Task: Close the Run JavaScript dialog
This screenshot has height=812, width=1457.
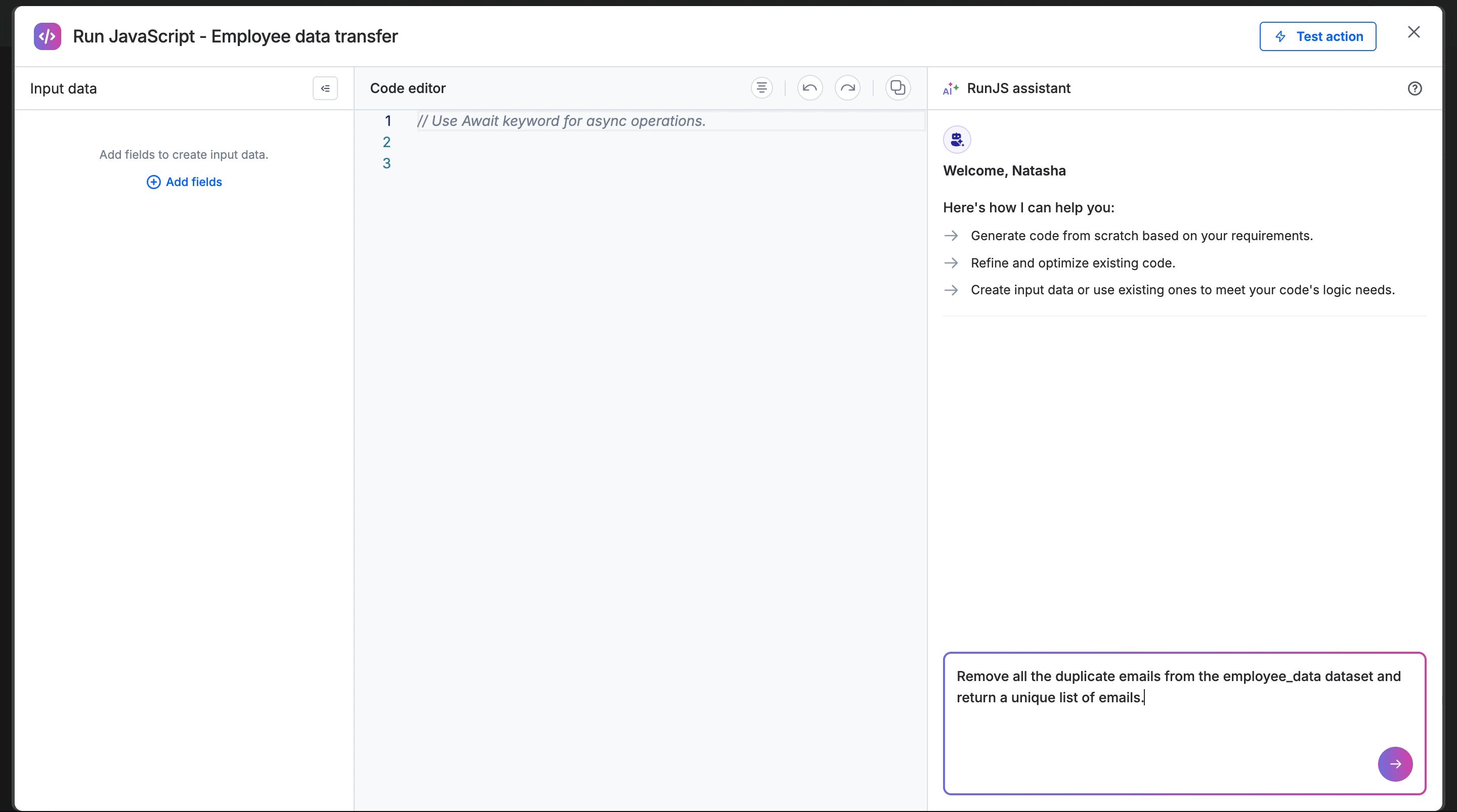Action: (x=1413, y=32)
